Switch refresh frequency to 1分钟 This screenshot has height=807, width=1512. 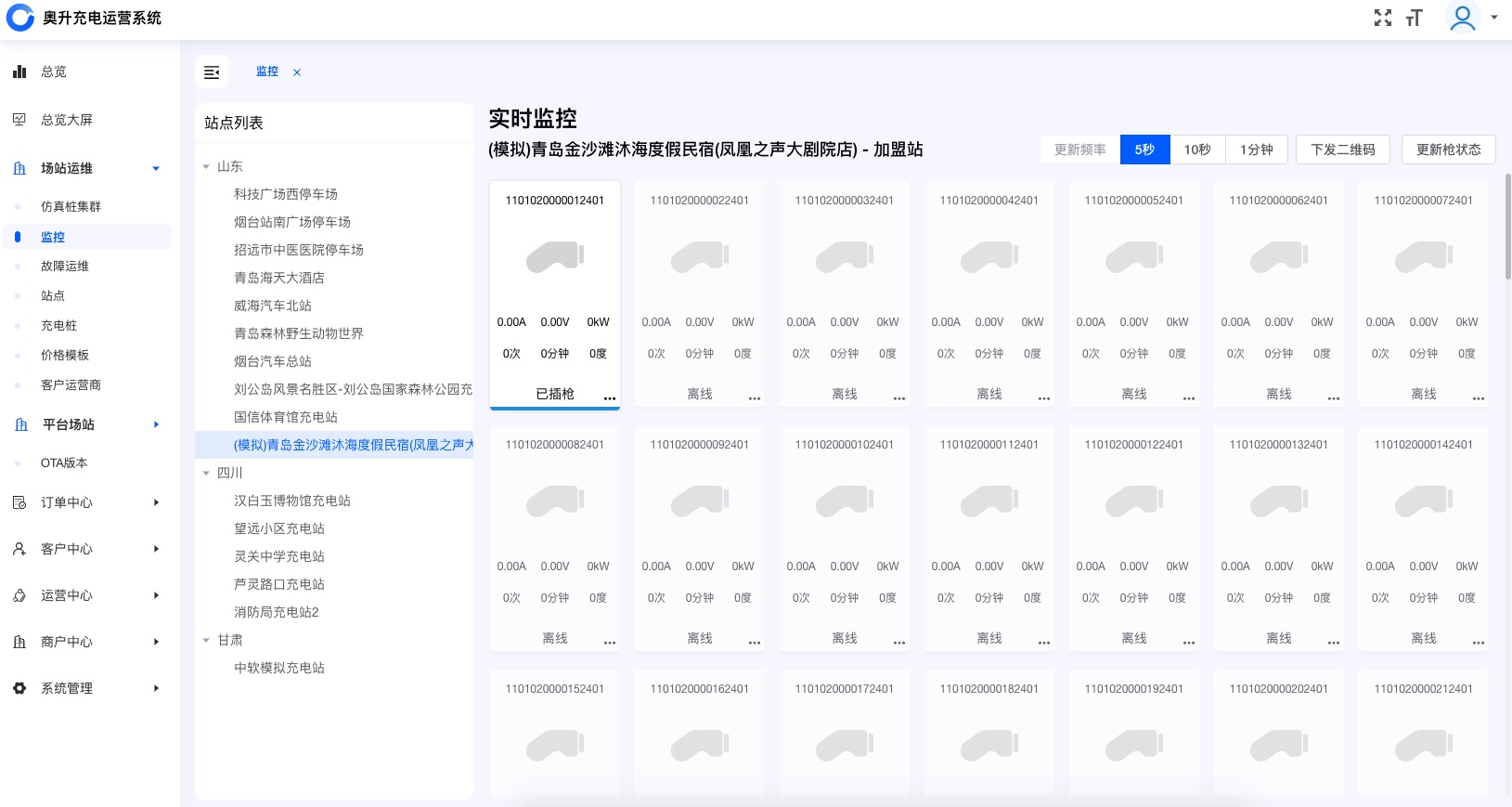click(1256, 150)
